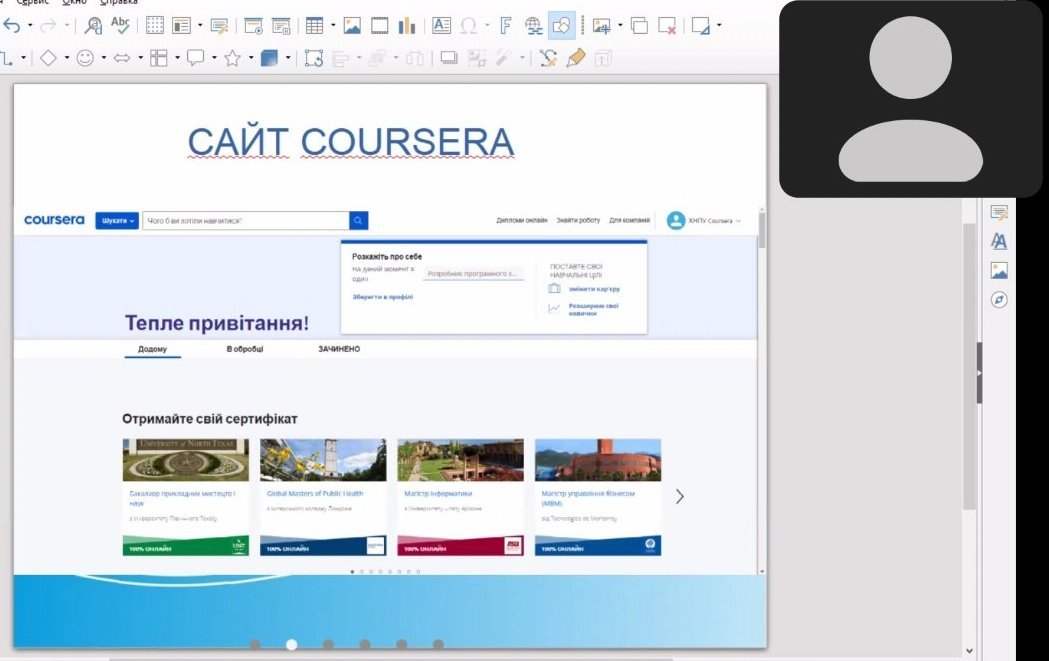Open the topmost sidebar panel icon
Viewport: 1049px width, 661px height.
point(999,213)
